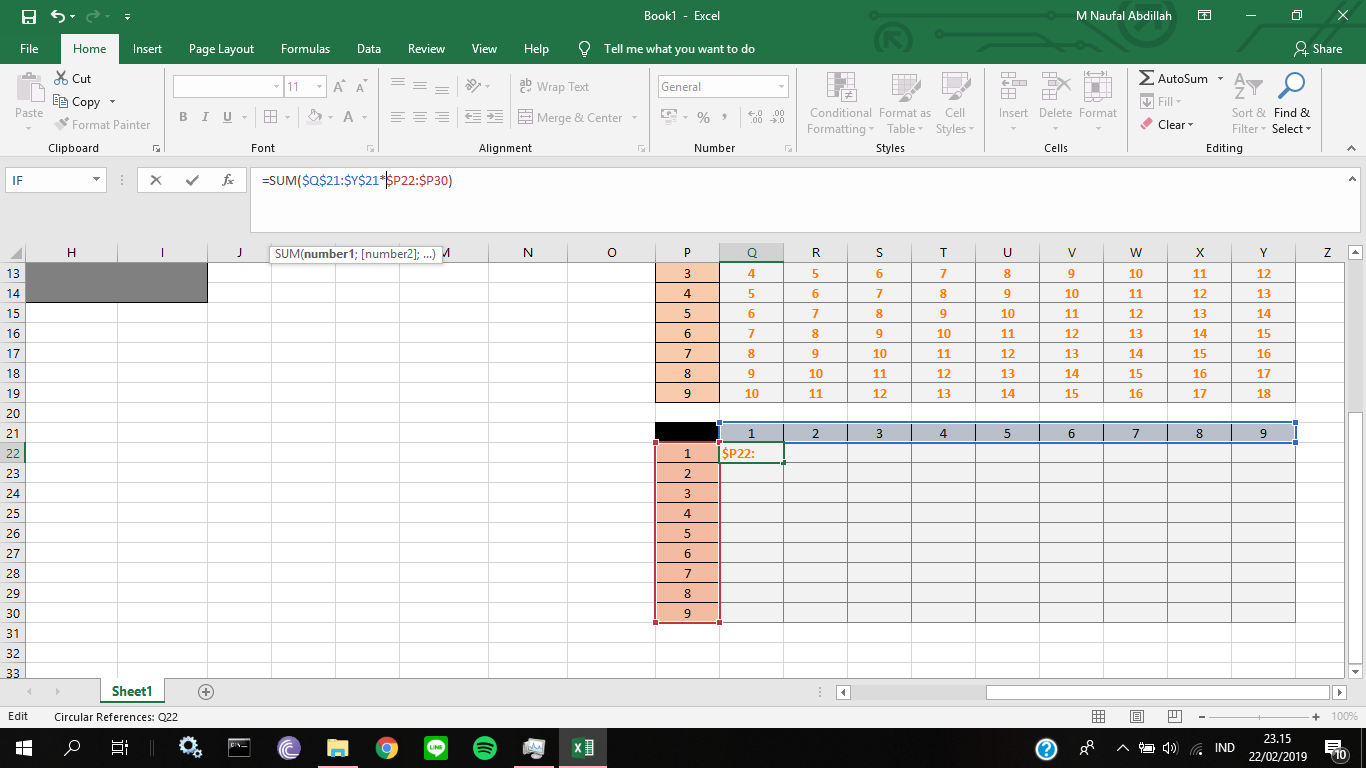Collapse the ribbon with the chevron
The width and height of the screenshot is (1366, 768).
coord(1350,148)
